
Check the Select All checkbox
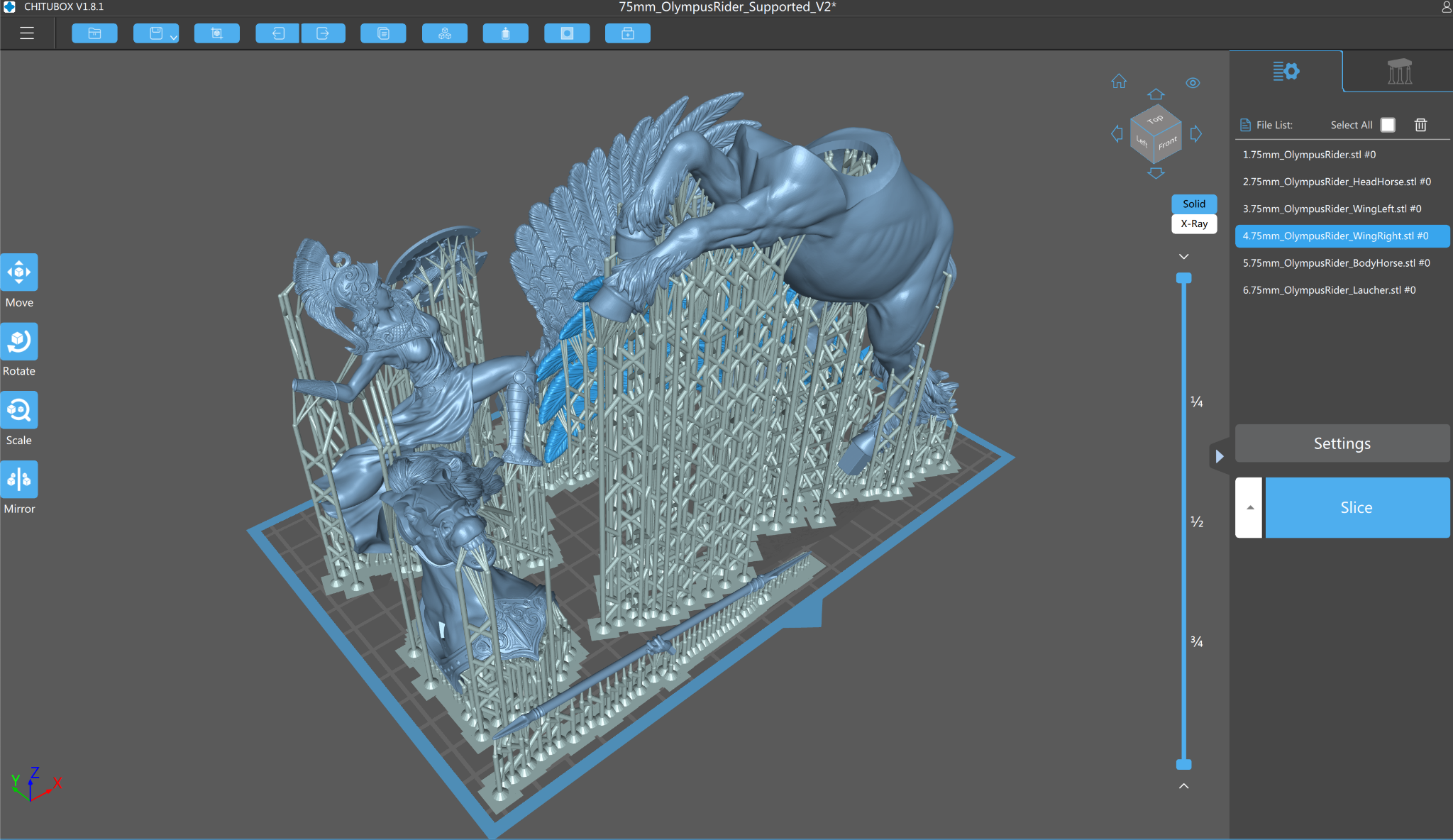tap(1388, 125)
